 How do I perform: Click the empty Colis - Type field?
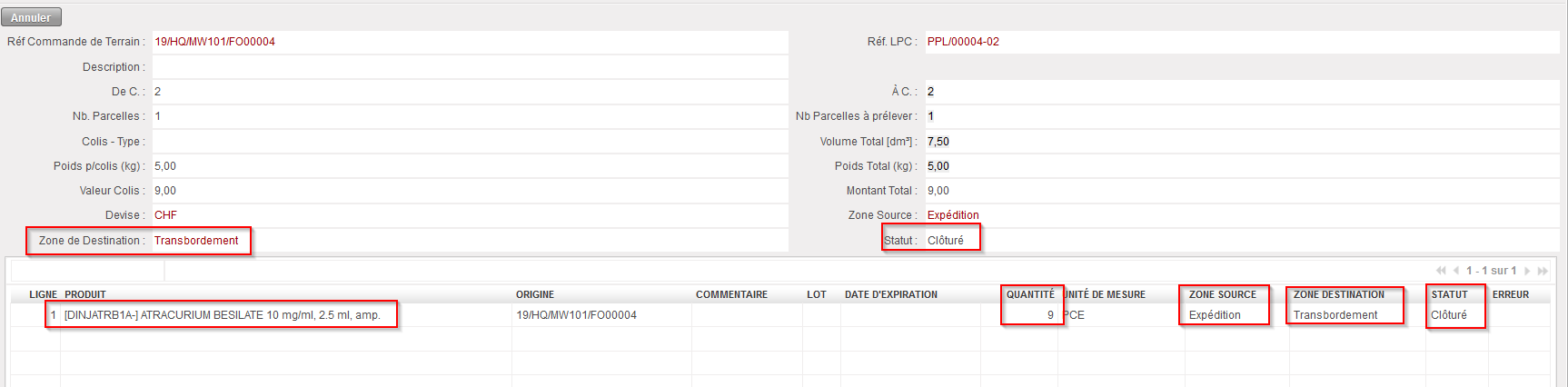tap(470, 142)
